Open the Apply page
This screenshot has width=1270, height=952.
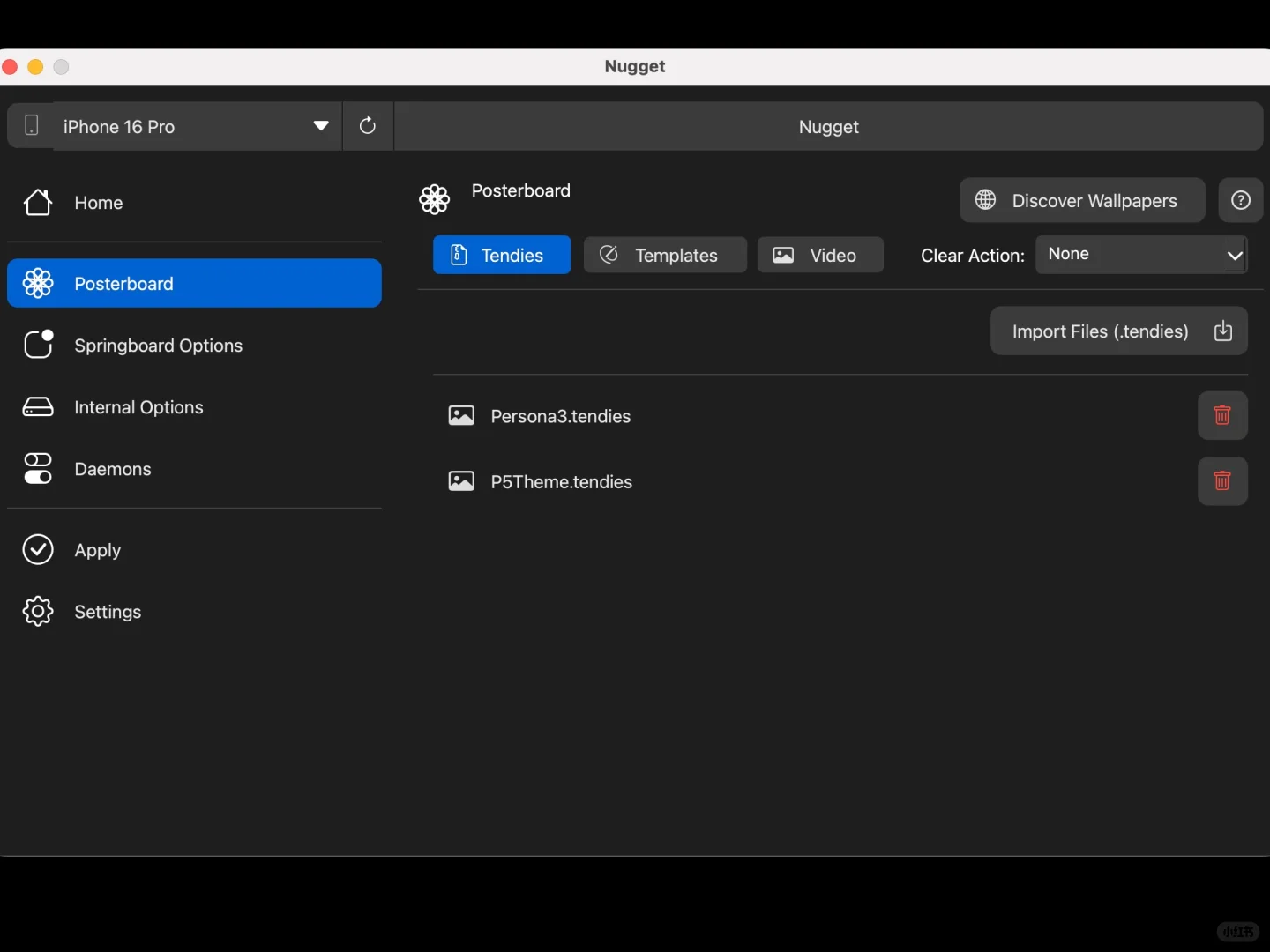tap(194, 550)
